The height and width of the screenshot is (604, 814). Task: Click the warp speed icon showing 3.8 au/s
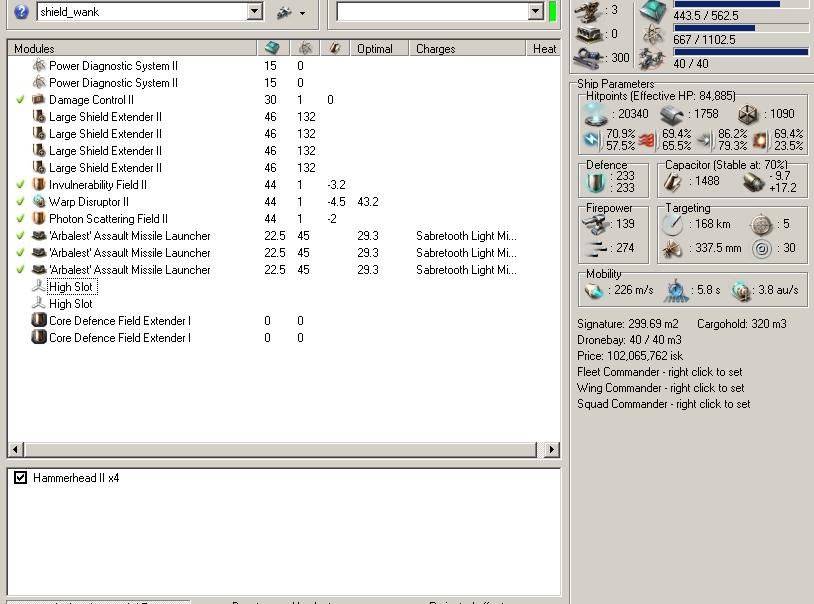coord(740,291)
